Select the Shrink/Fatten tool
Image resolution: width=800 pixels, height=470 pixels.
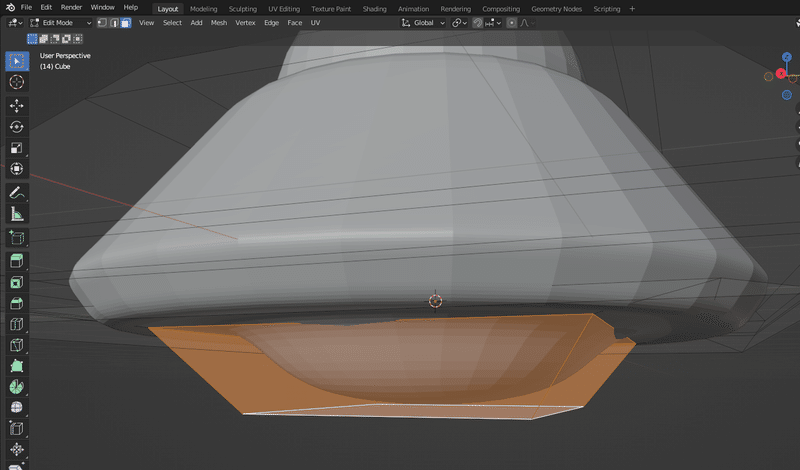17,449
